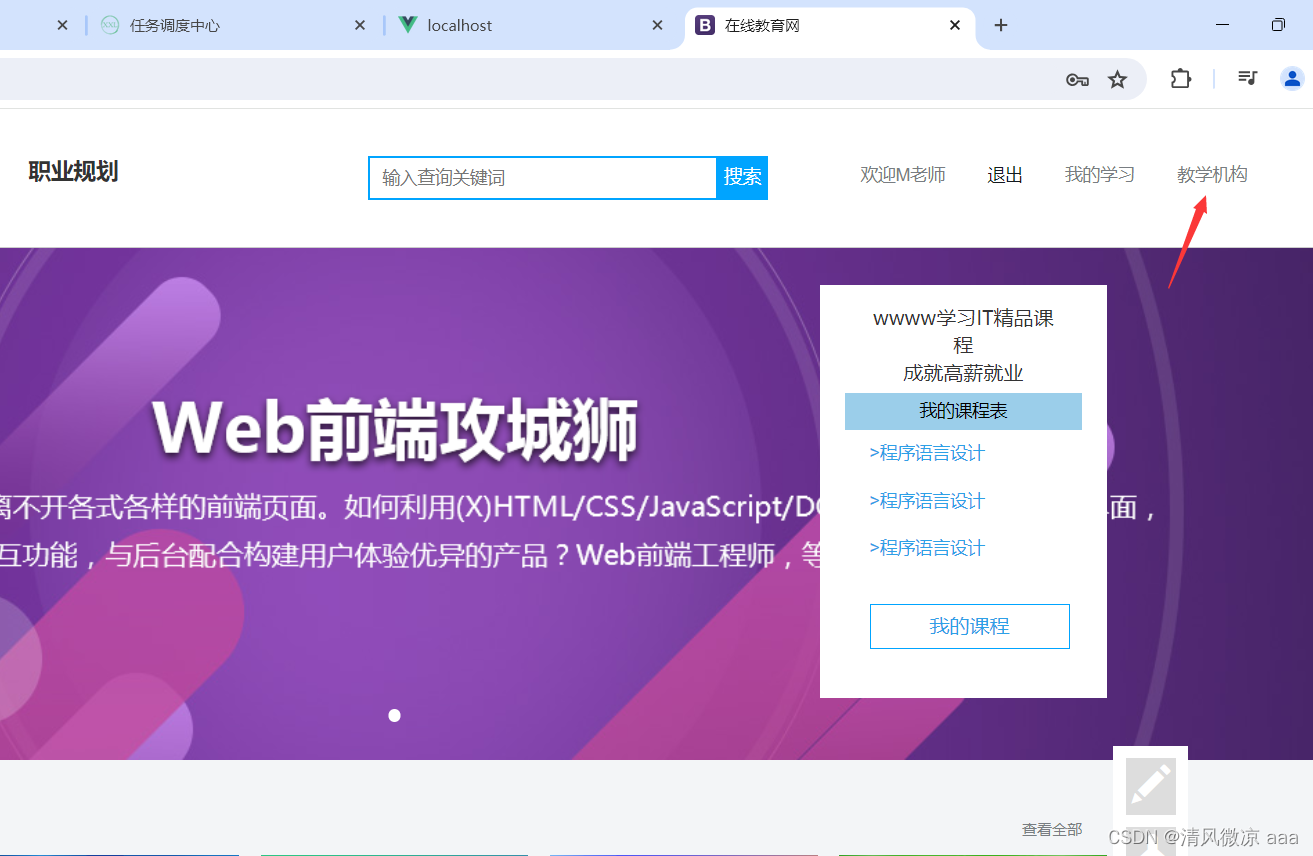Click the pencil edit icon at bottom right
This screenshot has height=856, width=1313.
coord(1151,785)
